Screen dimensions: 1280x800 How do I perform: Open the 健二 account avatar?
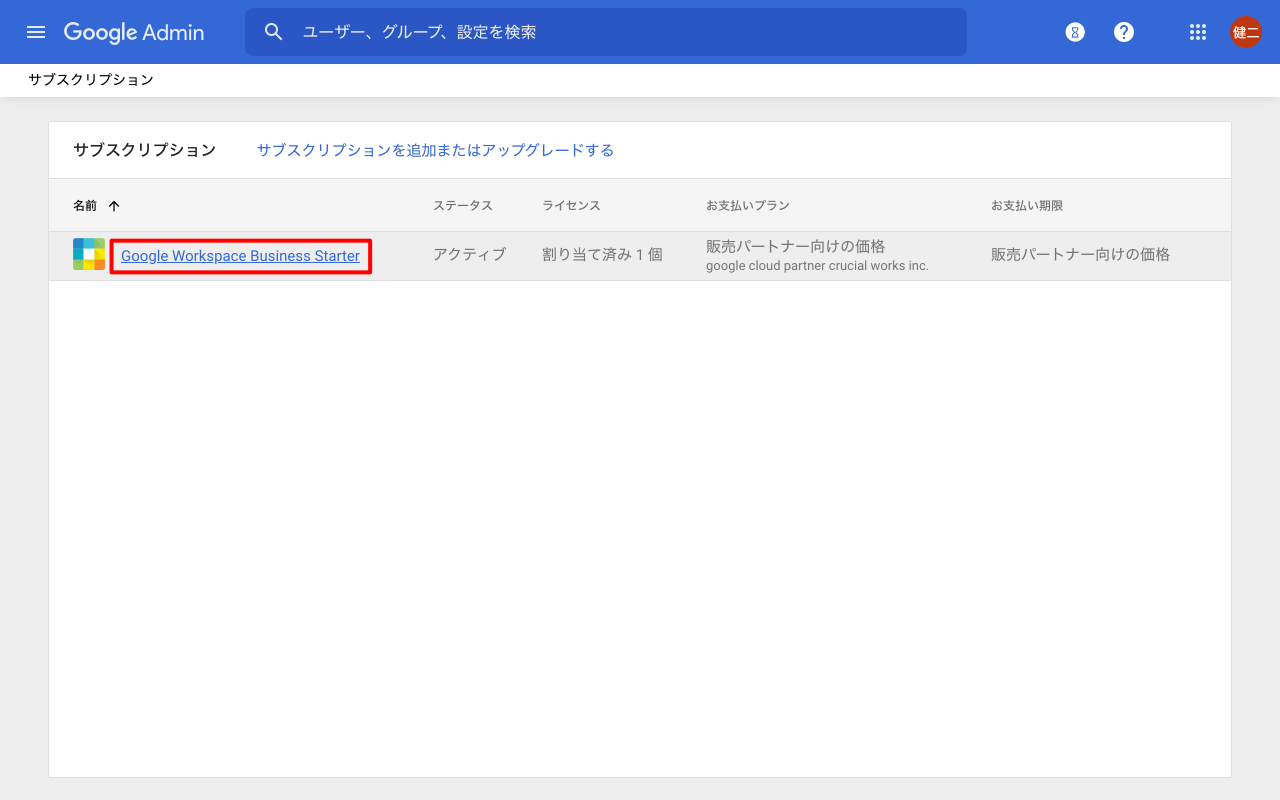1246,32
